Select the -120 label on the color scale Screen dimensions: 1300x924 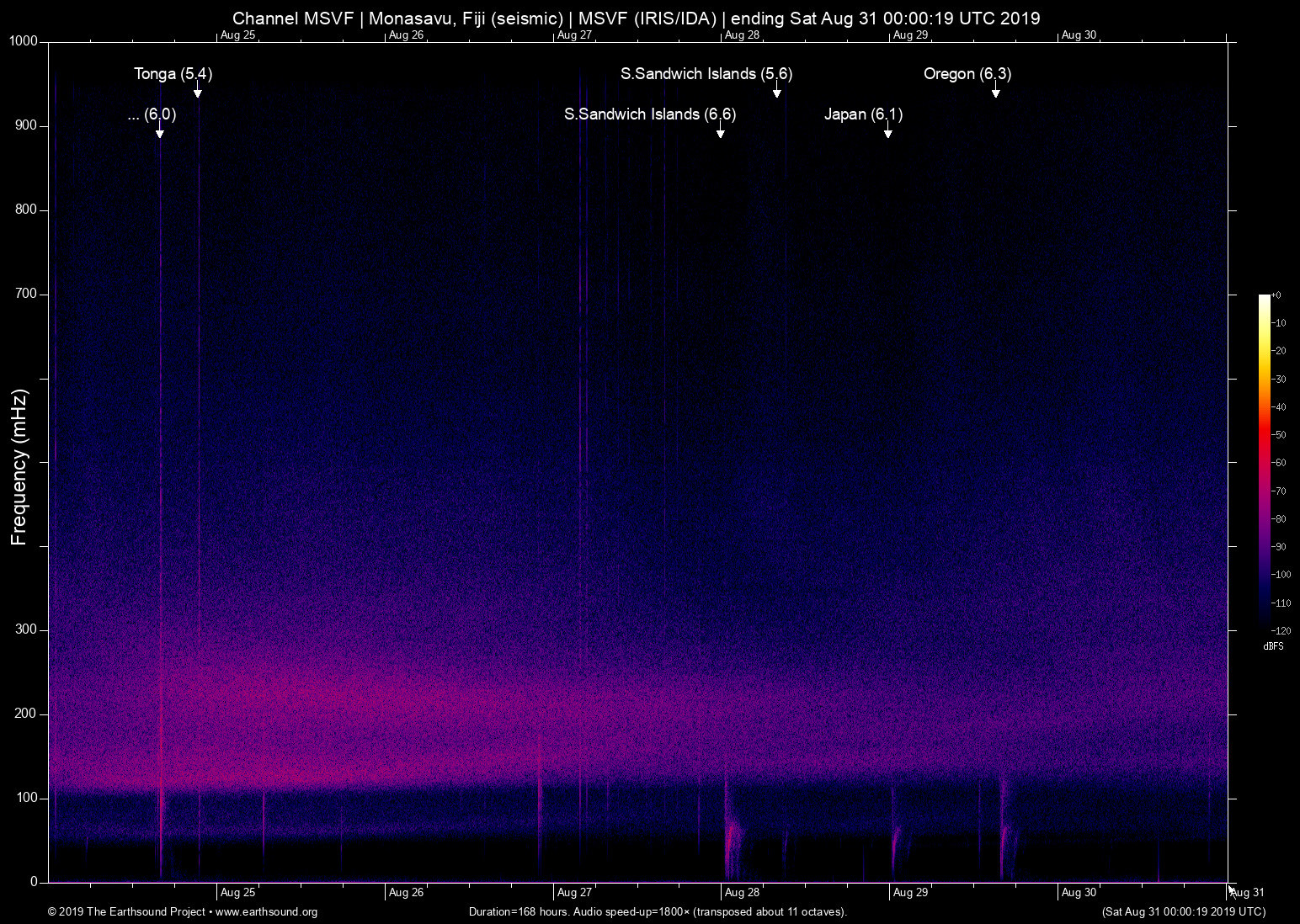[x=1281, y=630]
